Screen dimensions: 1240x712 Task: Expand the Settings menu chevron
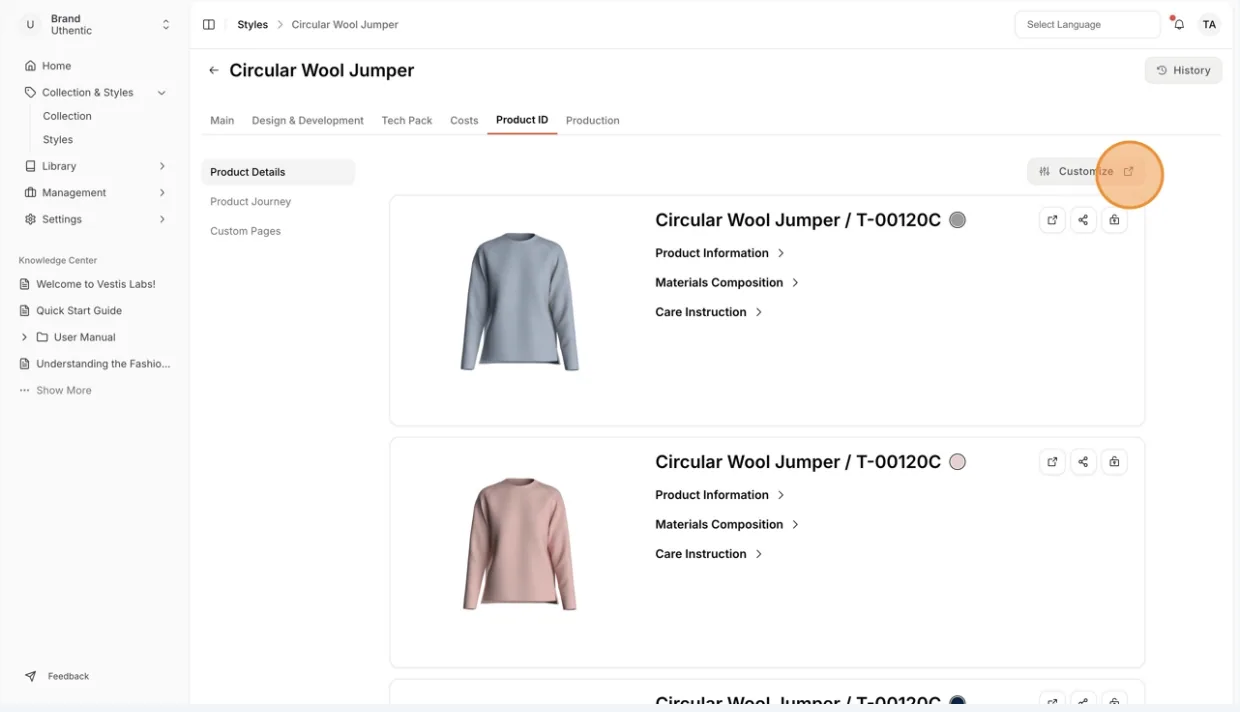coord(162,219)
